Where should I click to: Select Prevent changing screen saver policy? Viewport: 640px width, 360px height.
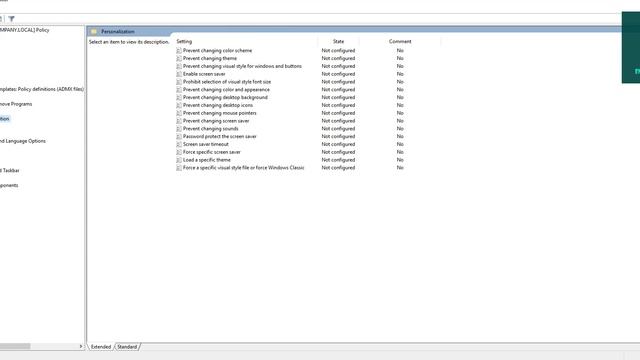[x=216, y=121]
